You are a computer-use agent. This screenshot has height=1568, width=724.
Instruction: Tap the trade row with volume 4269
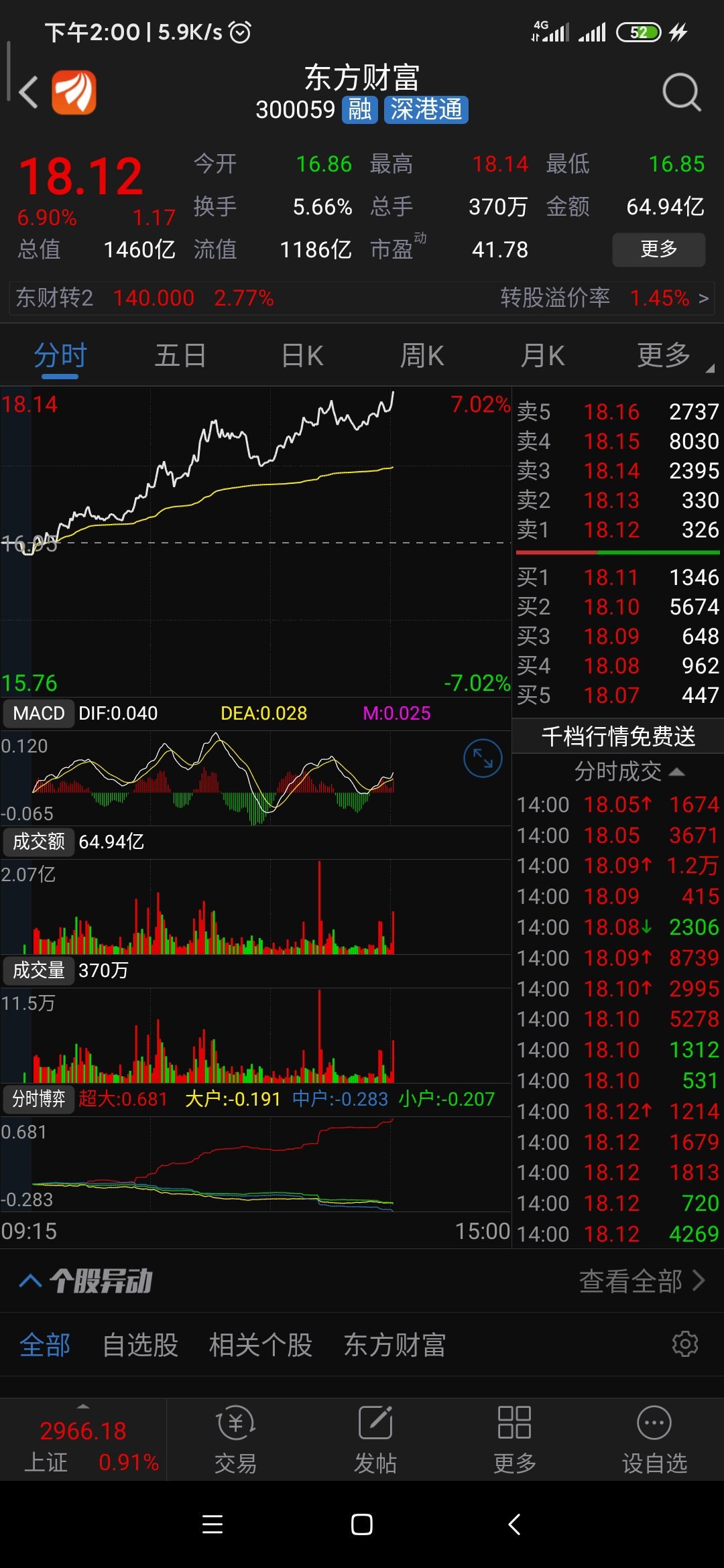(x=617, y=1234)
